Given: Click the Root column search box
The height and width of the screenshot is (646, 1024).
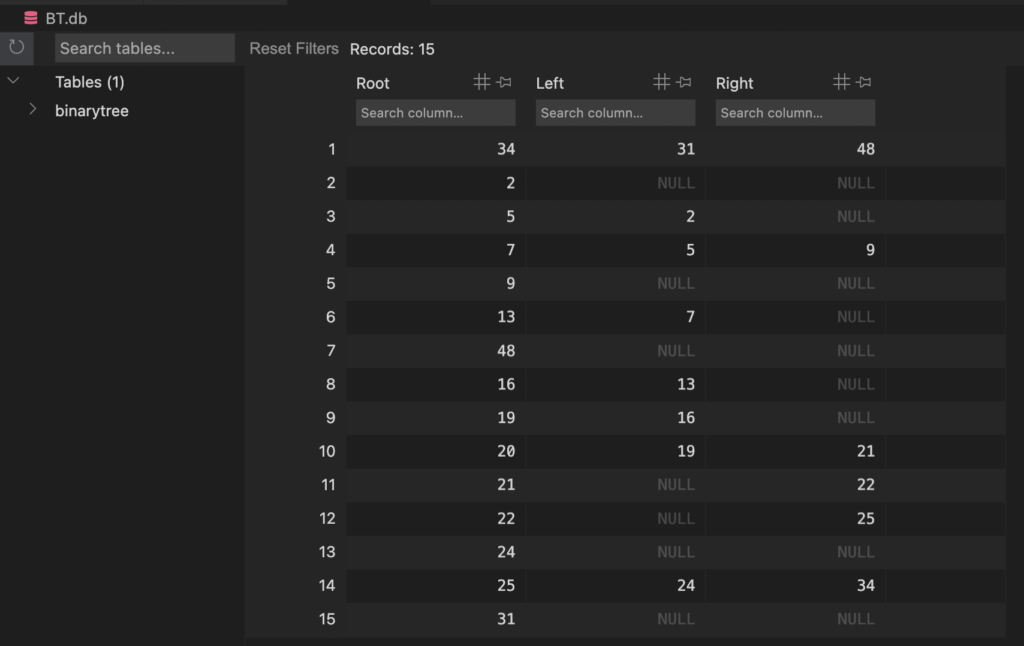Looking at the screenshot, I should 435,113.
